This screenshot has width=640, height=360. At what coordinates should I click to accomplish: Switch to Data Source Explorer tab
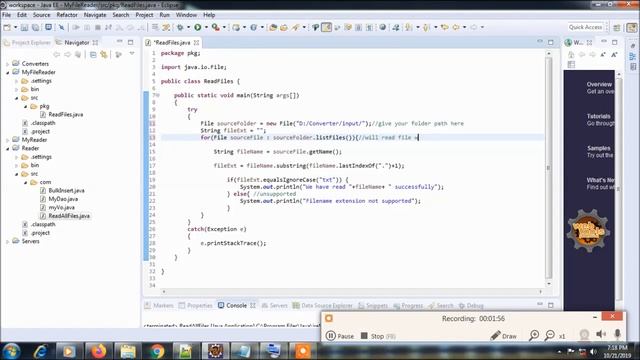322,305
